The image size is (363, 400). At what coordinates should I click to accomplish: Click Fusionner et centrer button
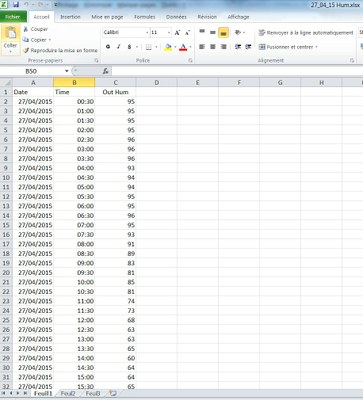coord(286,47)
